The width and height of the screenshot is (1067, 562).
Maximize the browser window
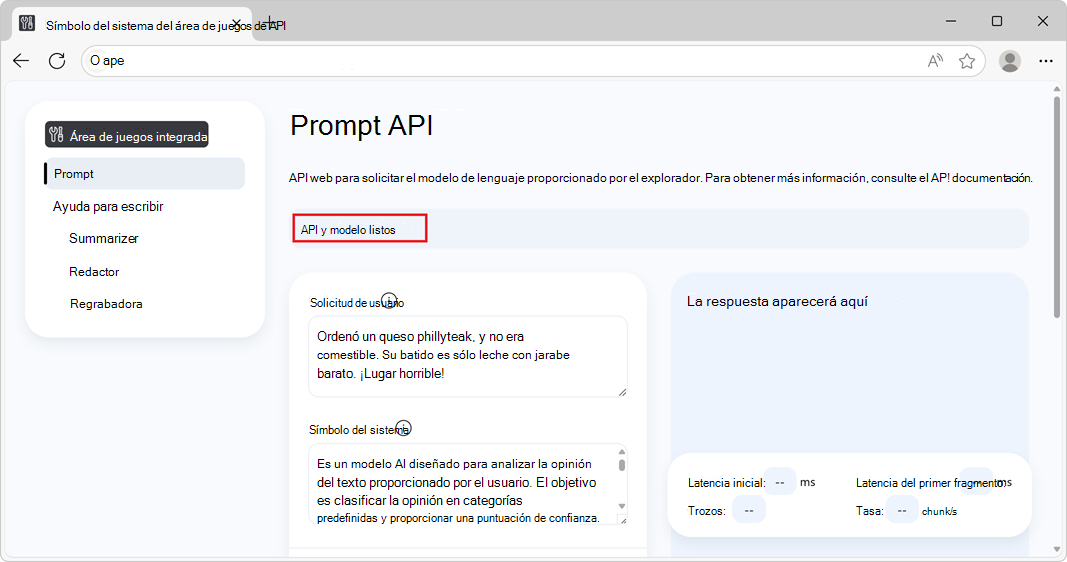click(x=997, y=21)
